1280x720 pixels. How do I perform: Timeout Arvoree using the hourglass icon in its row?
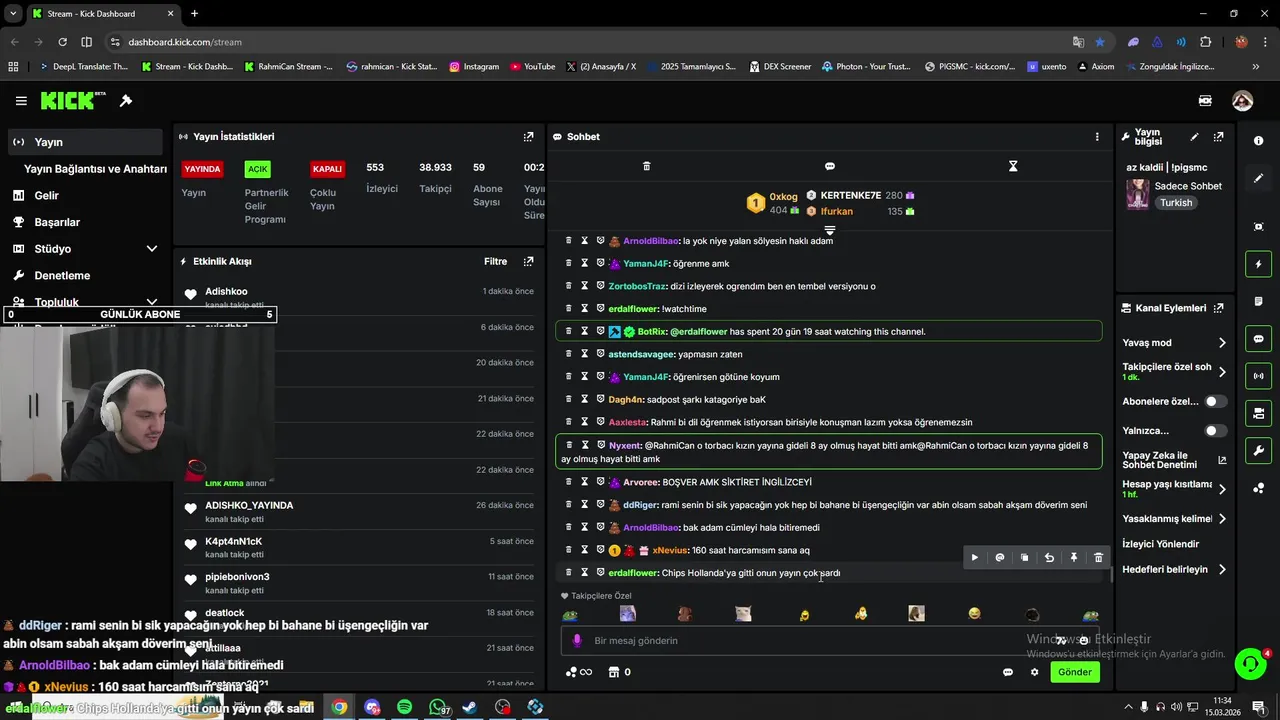click(584, 482)
